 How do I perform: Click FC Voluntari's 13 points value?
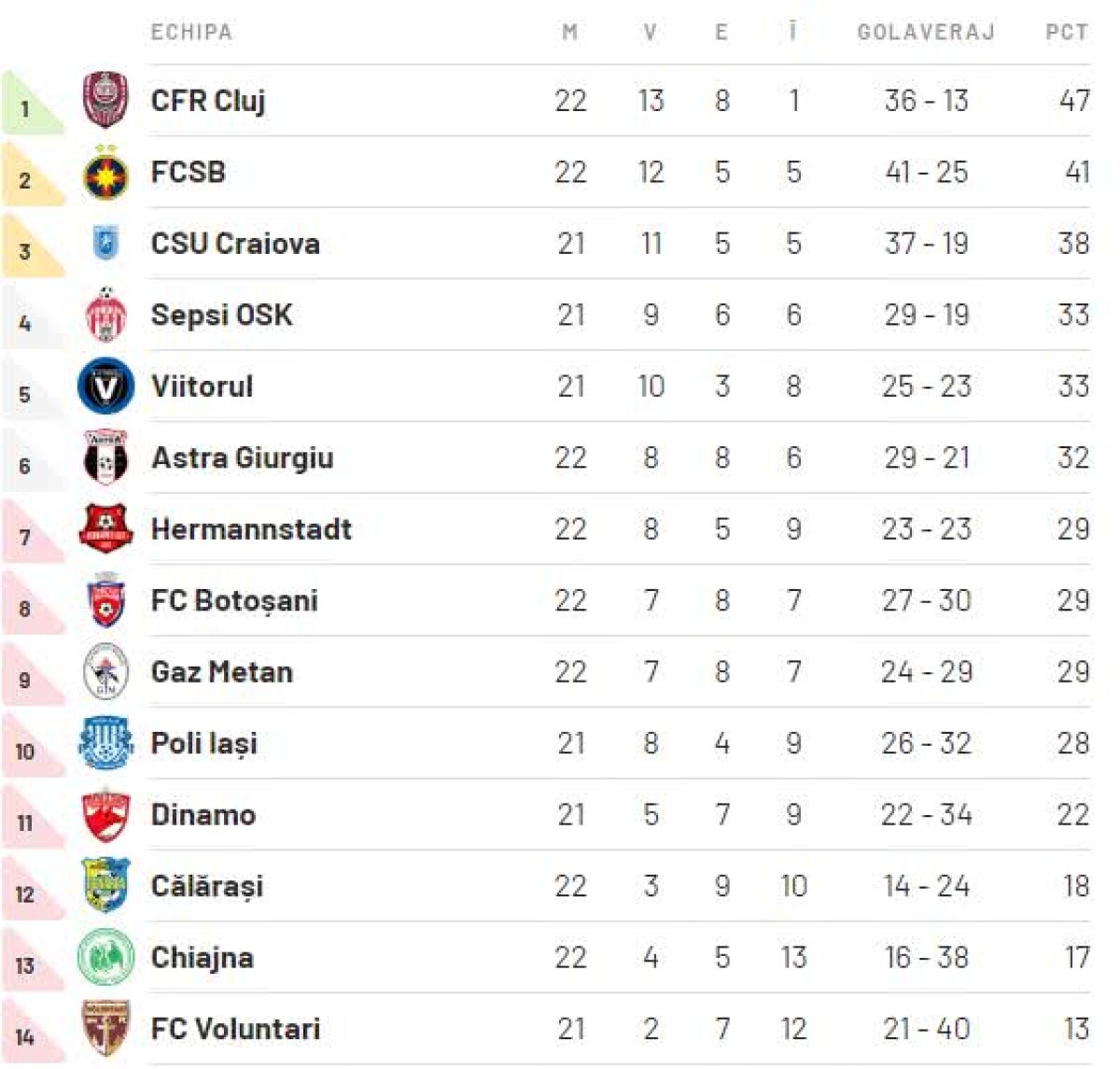click(x=1075, y=1029)
